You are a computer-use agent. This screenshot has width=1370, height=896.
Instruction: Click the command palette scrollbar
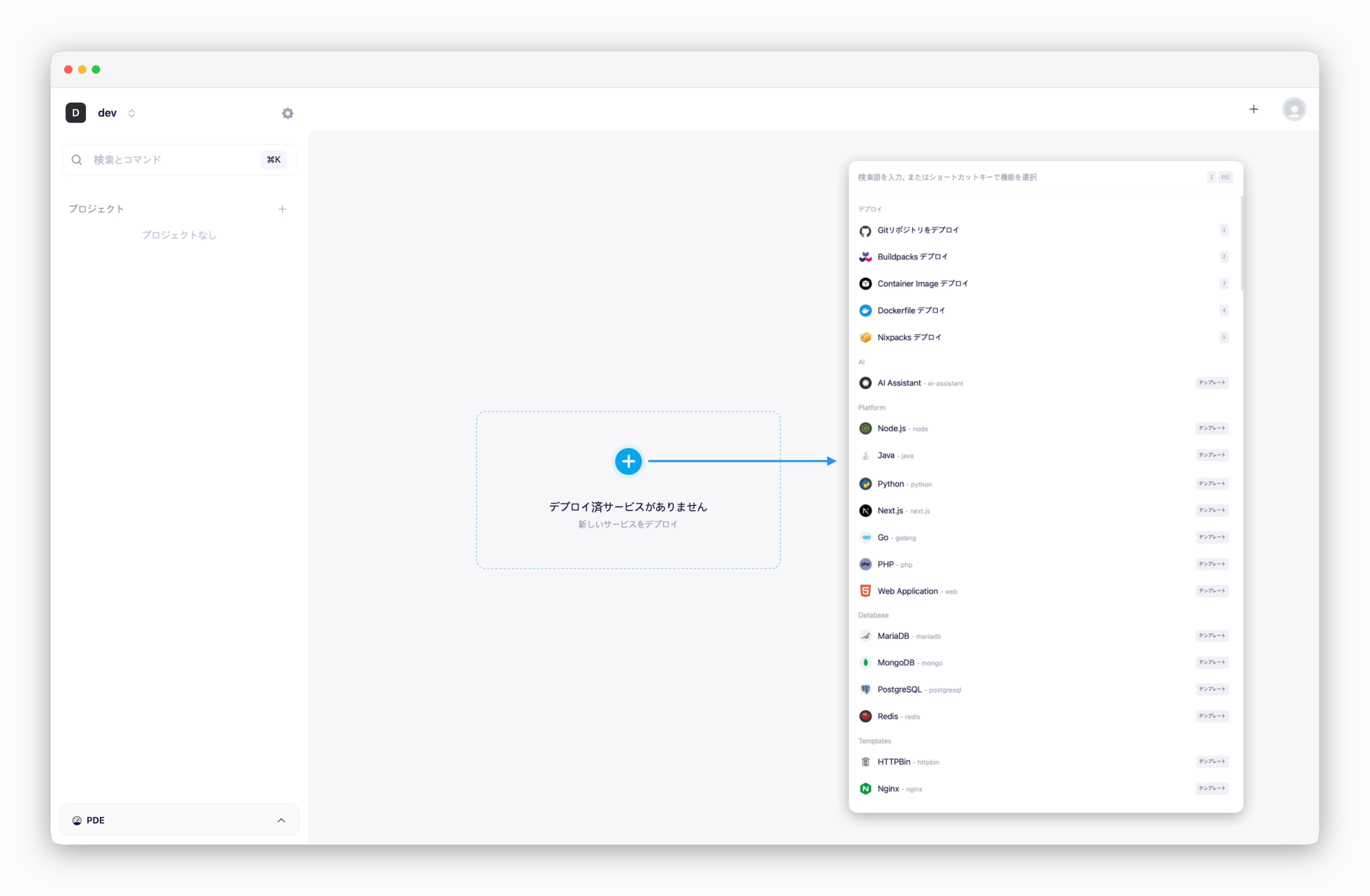(x=1242, y=243)
